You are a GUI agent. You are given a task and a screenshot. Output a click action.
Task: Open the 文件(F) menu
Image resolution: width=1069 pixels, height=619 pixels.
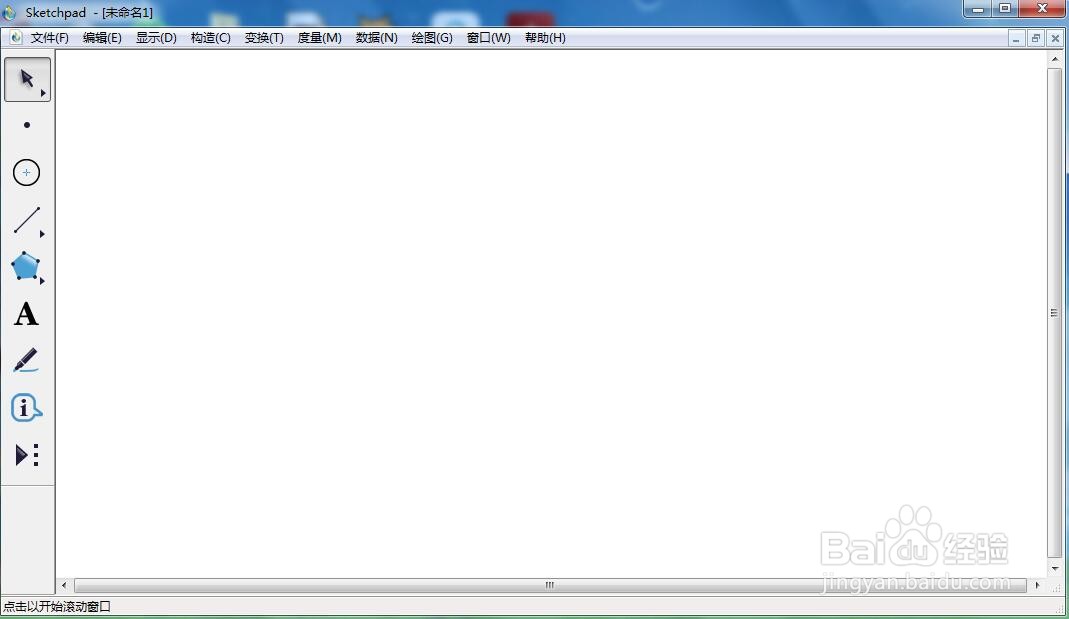click(x=50, y=37)
